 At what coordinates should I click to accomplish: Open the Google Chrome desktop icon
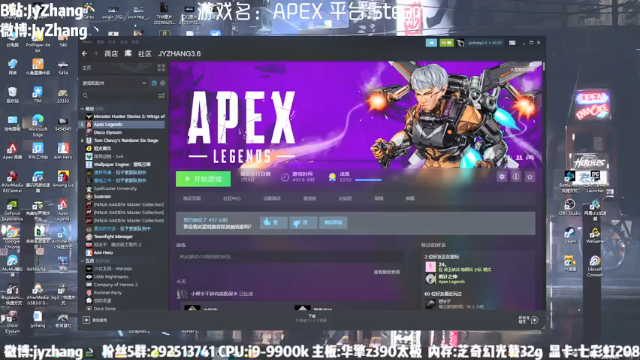click(12, 236)
